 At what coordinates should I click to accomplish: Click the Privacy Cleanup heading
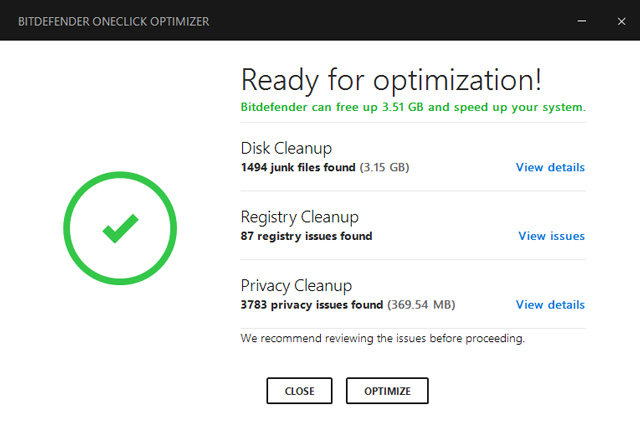pyautogui.click(x=296, y=286)
